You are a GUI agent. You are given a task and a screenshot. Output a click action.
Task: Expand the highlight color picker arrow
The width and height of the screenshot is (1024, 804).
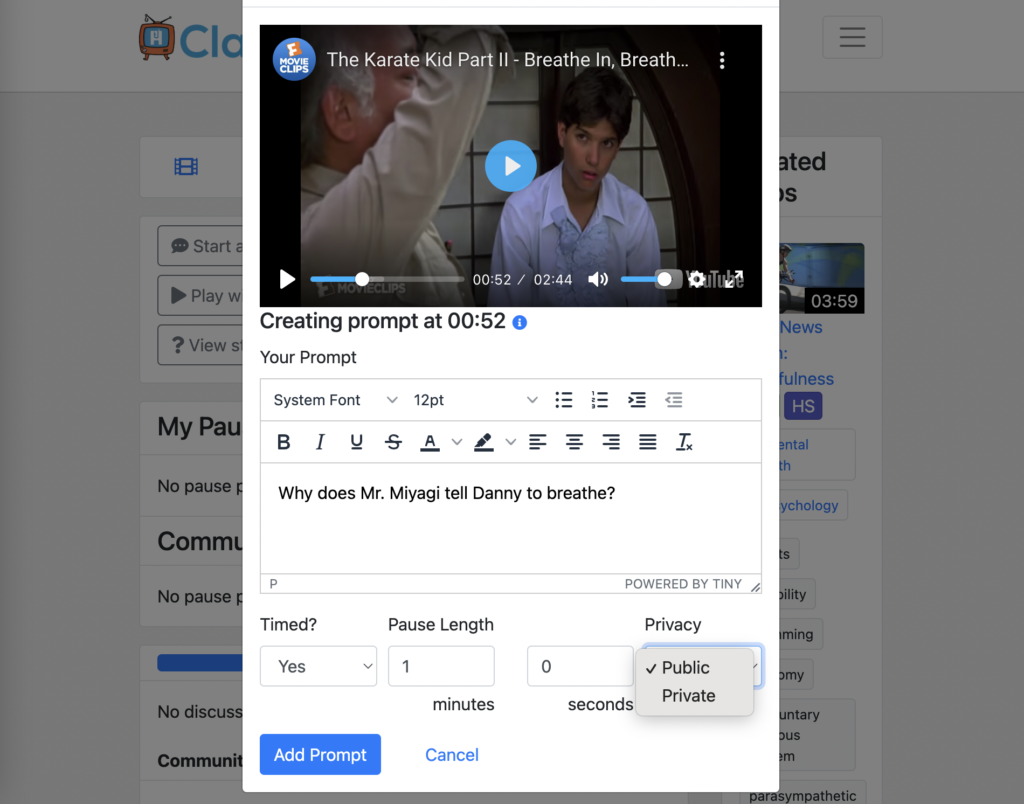(511, 442)
